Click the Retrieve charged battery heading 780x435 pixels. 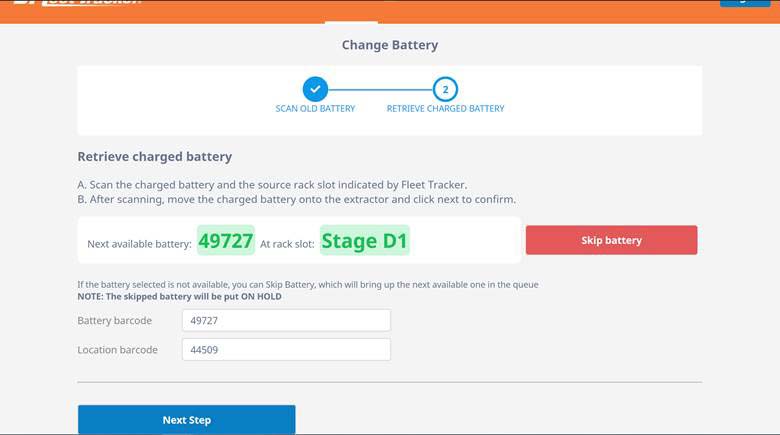(x=154, y=157)
